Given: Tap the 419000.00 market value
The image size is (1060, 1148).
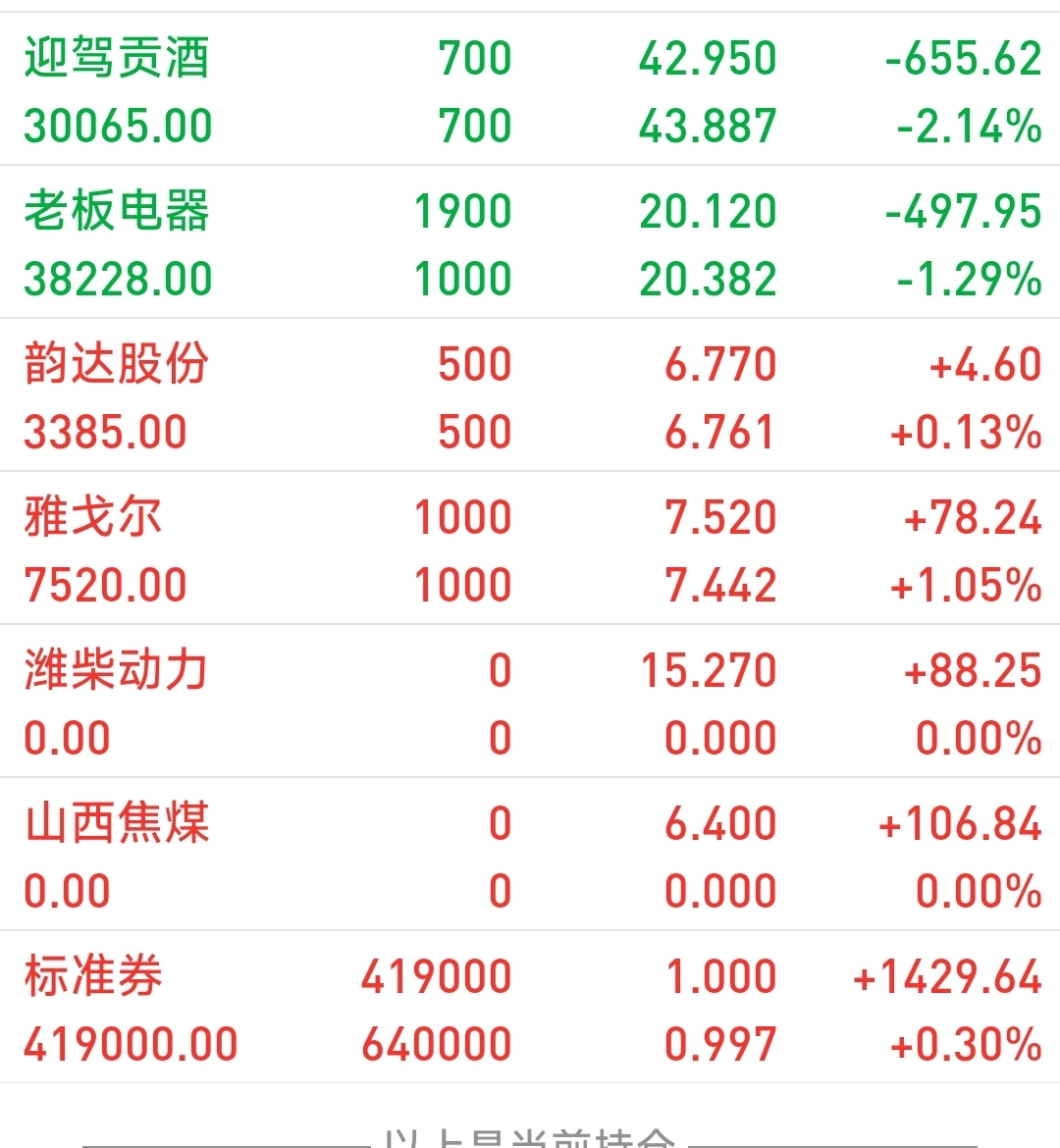Looking at the screenshot, I should tap(132, 1044).
